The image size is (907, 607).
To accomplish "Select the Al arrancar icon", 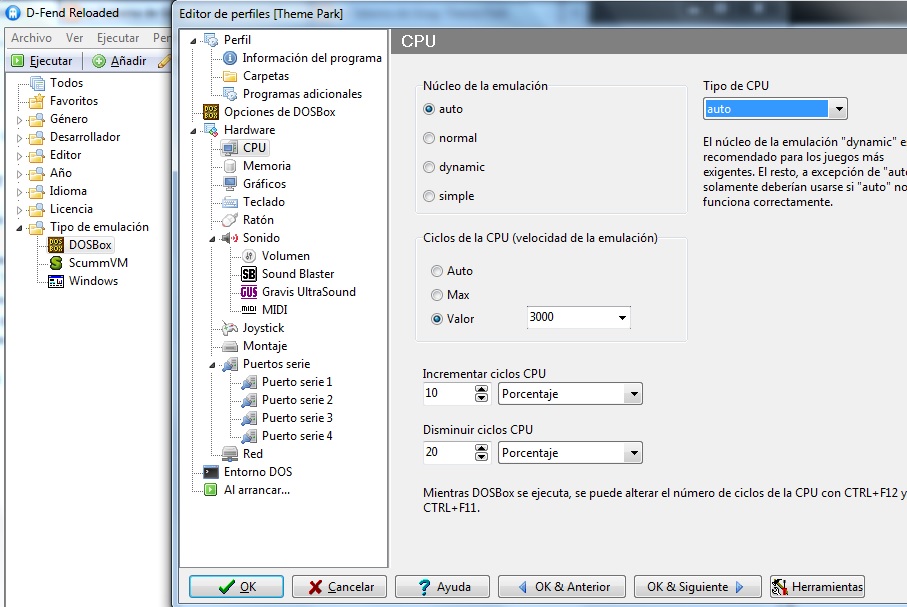I will pyautogui.click(x=211, y=490).
